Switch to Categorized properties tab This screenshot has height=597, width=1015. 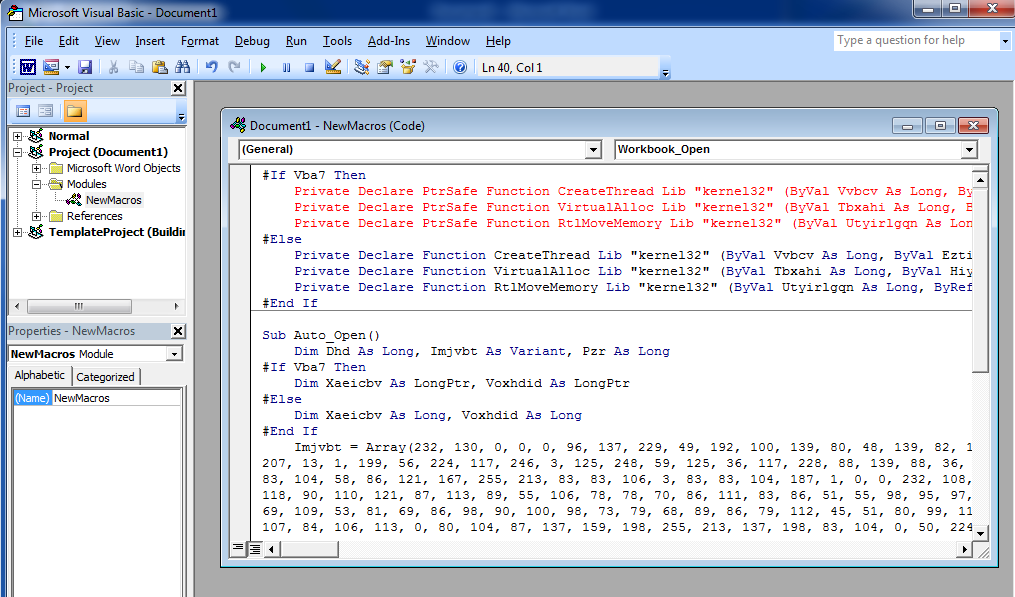[x=105, y=377]
